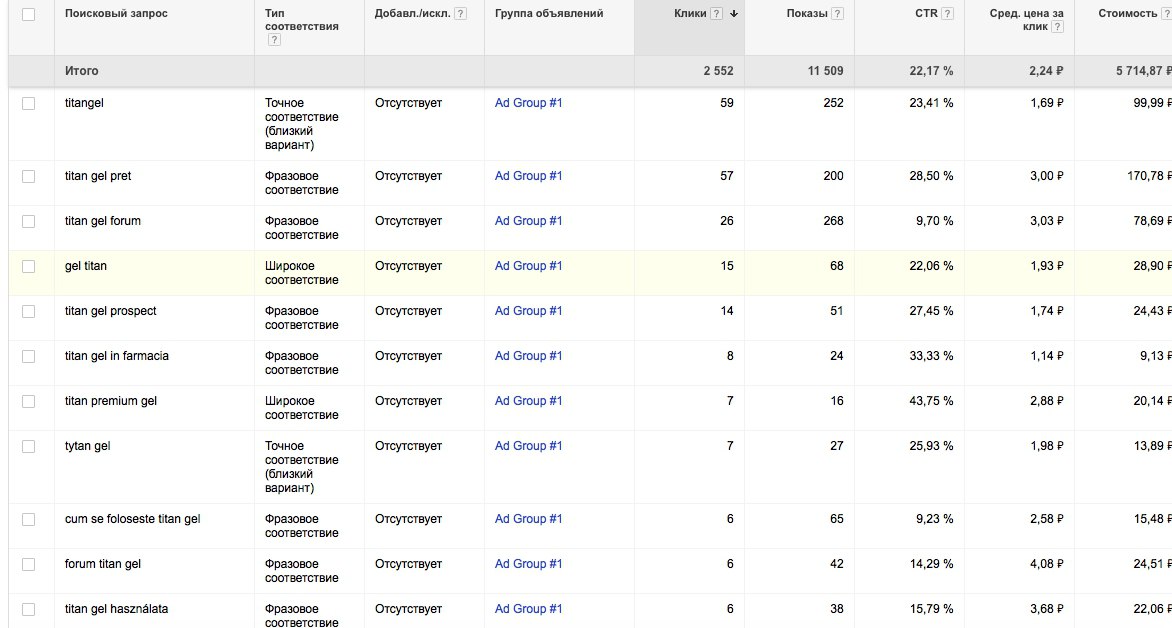Open help icon under Сред. цена за клик
Screen dimensions: 1172x628
pyautogui.click(x=1057, y=27)
